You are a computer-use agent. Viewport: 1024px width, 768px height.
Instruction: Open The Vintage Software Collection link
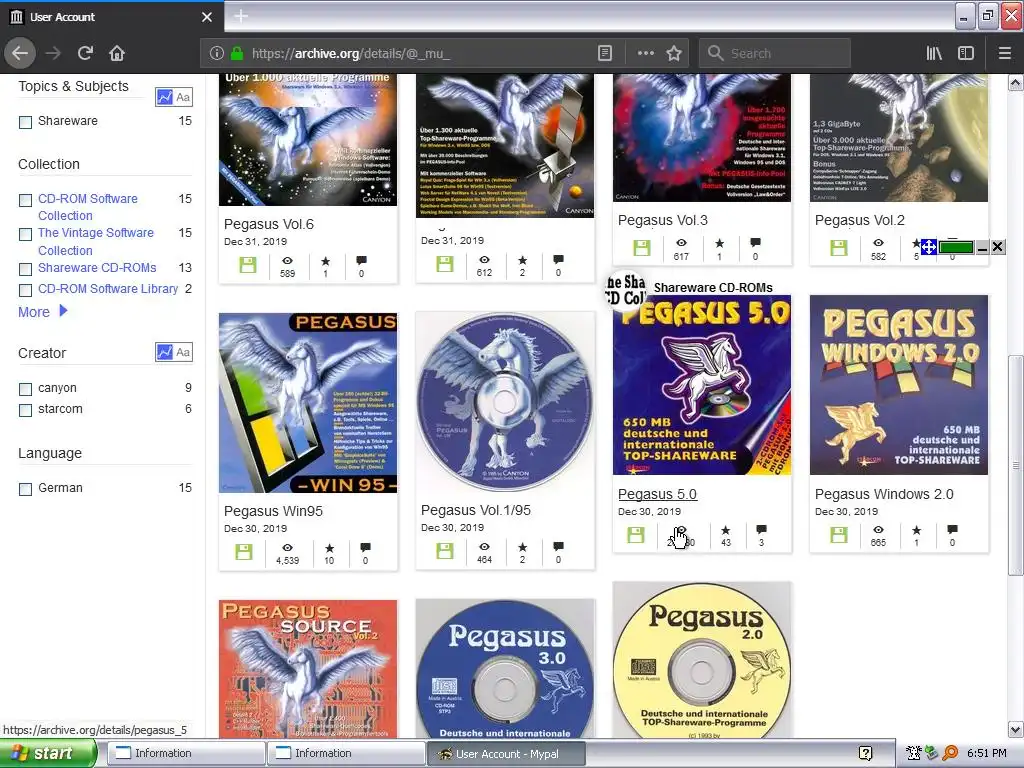tap(95, 242)
